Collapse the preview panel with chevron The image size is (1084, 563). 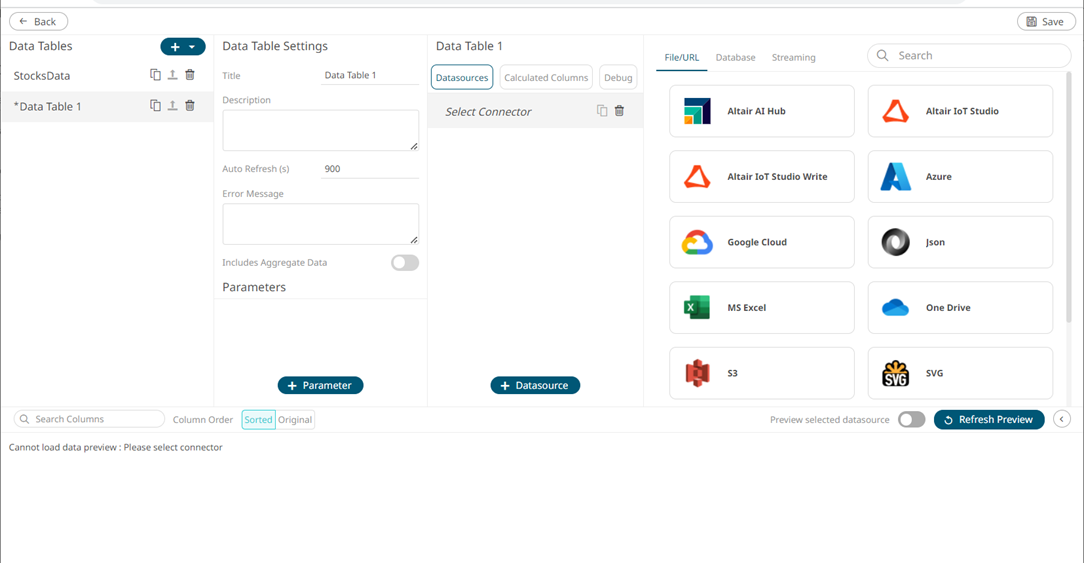(1062, 420)
